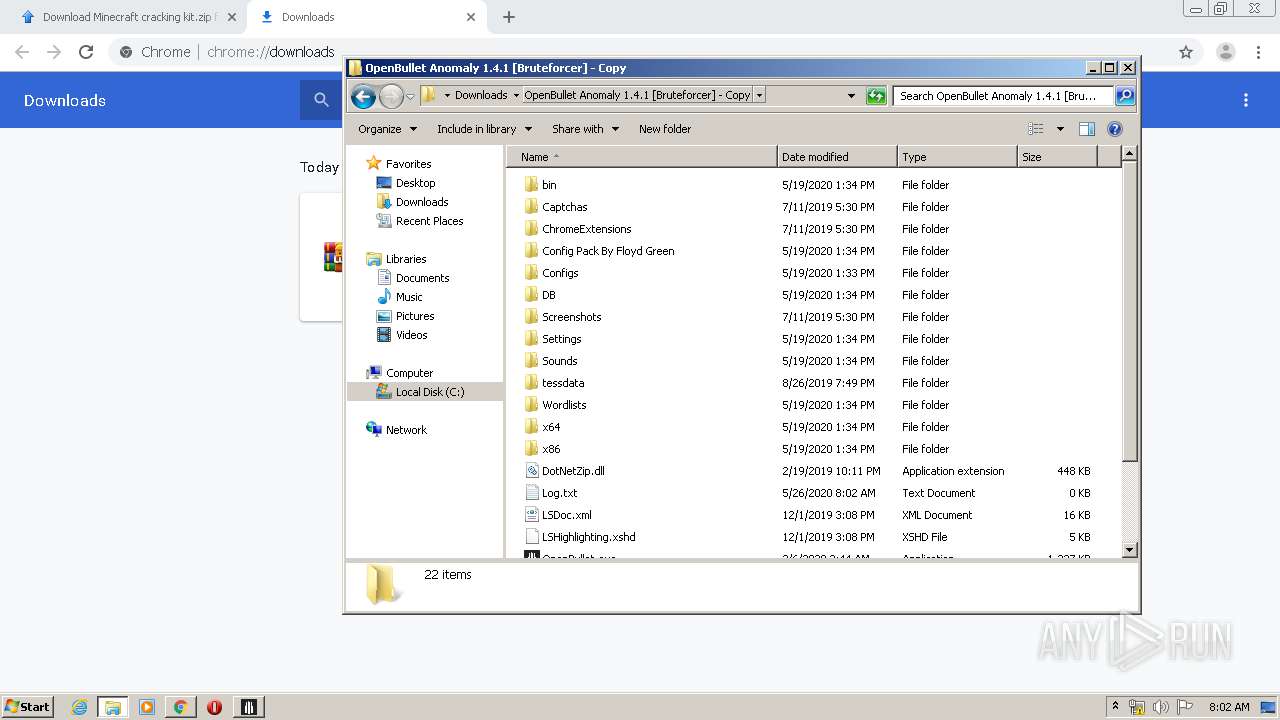Select Local Disk (C:) in navigation pane
Viewport: 1280px width, 720px height.
[429, 392]
